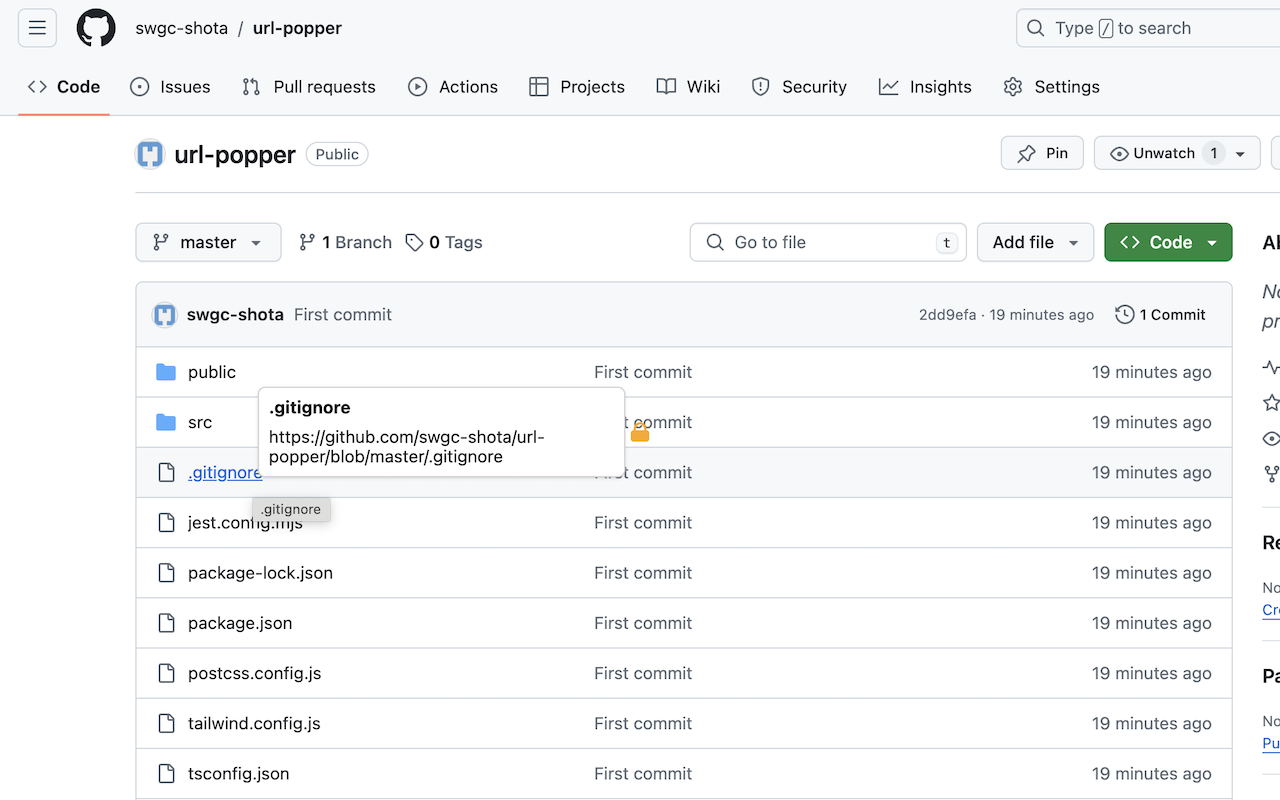Viewport: 1280px width, 800px height.
Task: Open the public folder
Action: click(x=212, y=372)
